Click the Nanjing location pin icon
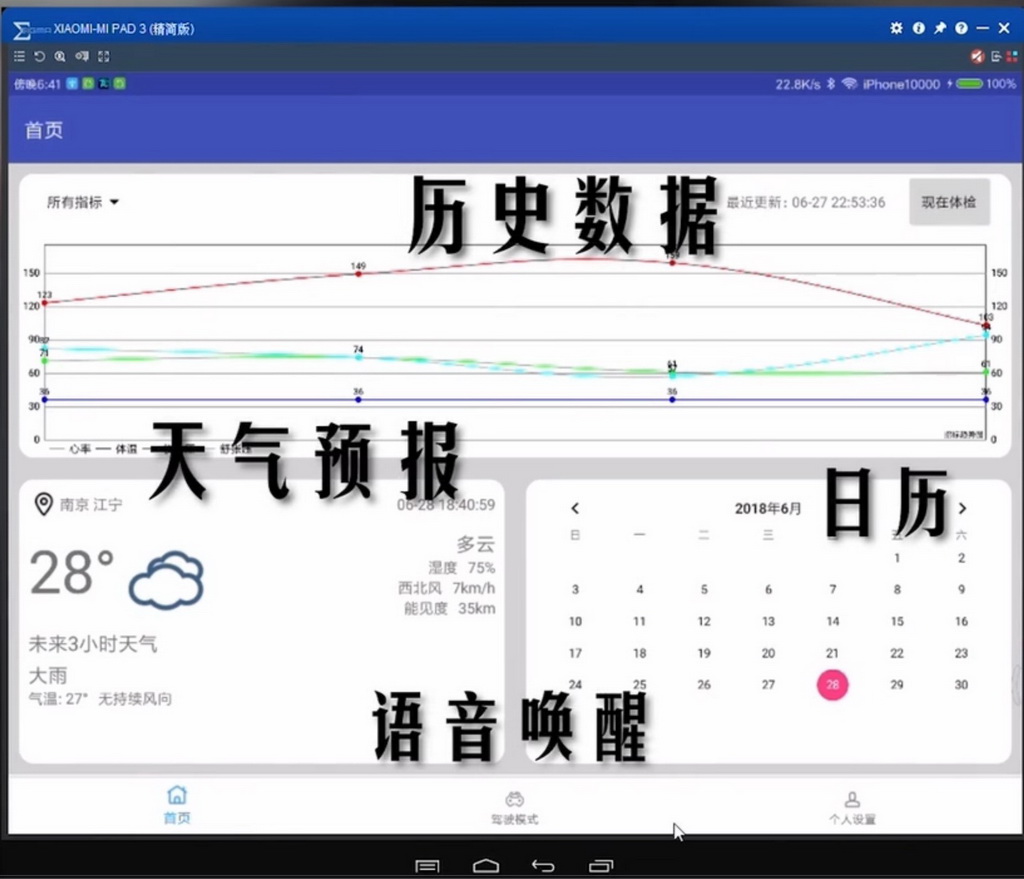This screenshot has width=1024, height=879. tap(43, 504)
